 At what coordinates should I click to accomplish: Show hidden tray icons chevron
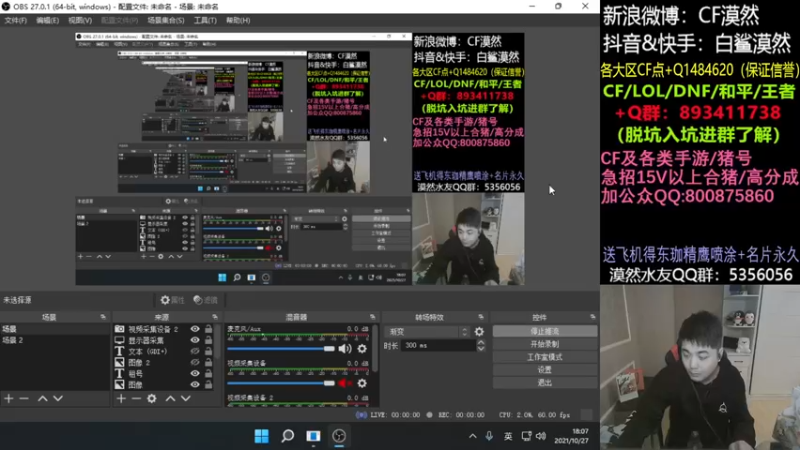(x=472, y=436)
